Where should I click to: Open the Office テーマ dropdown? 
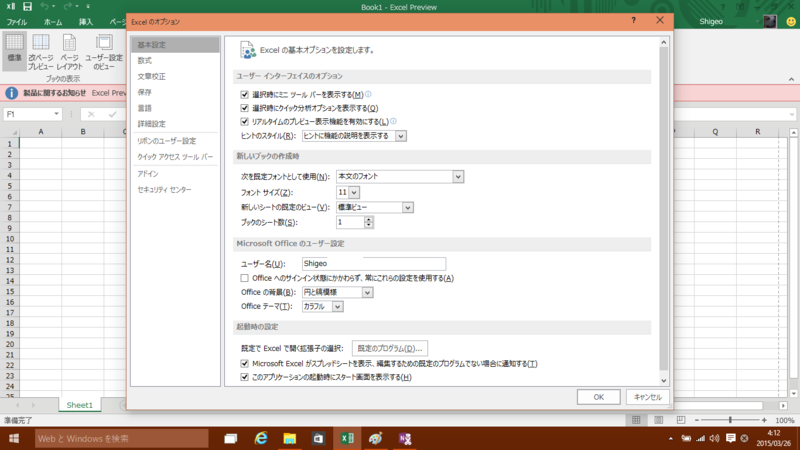(x=337, y=307)
